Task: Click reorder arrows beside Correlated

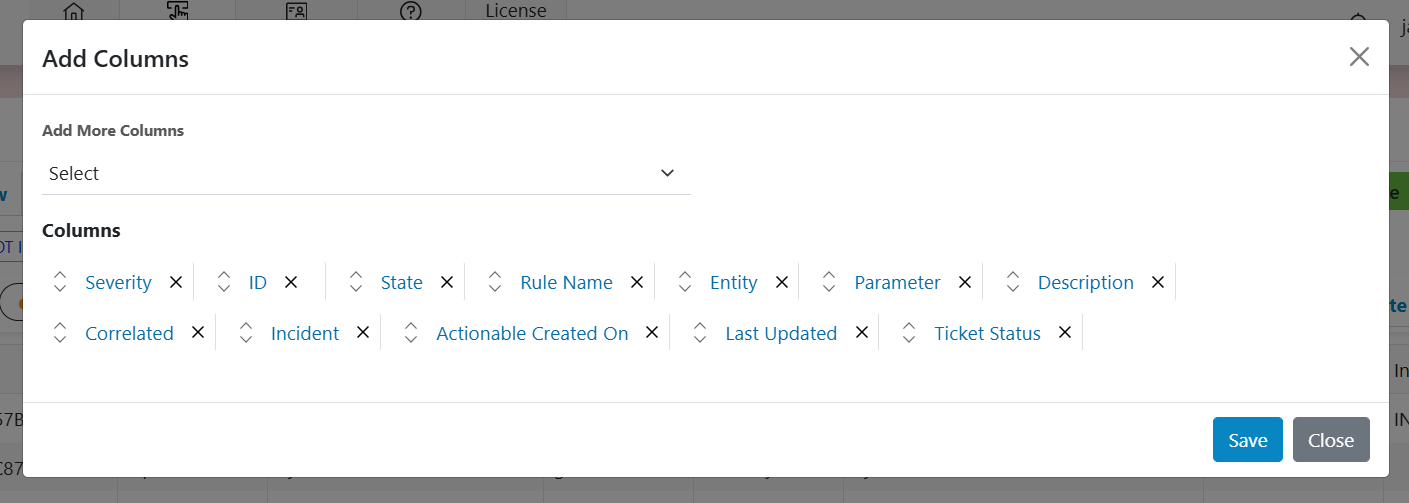Action: (x=60, y=333)
